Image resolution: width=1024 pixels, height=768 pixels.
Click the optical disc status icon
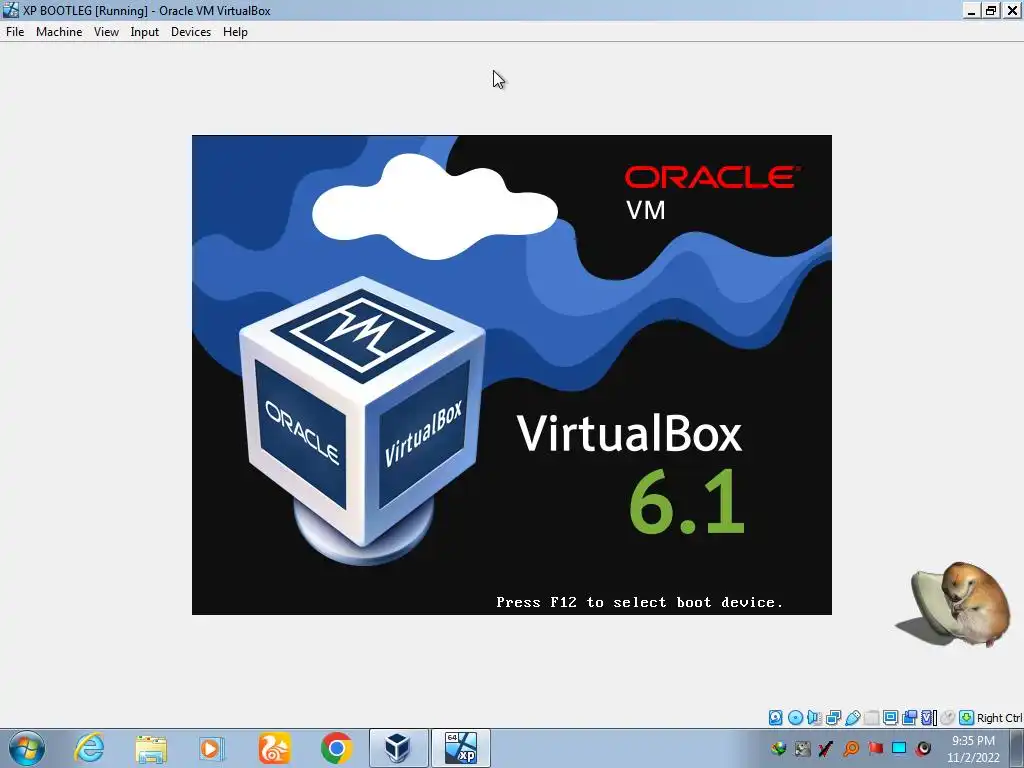[795, 718]
